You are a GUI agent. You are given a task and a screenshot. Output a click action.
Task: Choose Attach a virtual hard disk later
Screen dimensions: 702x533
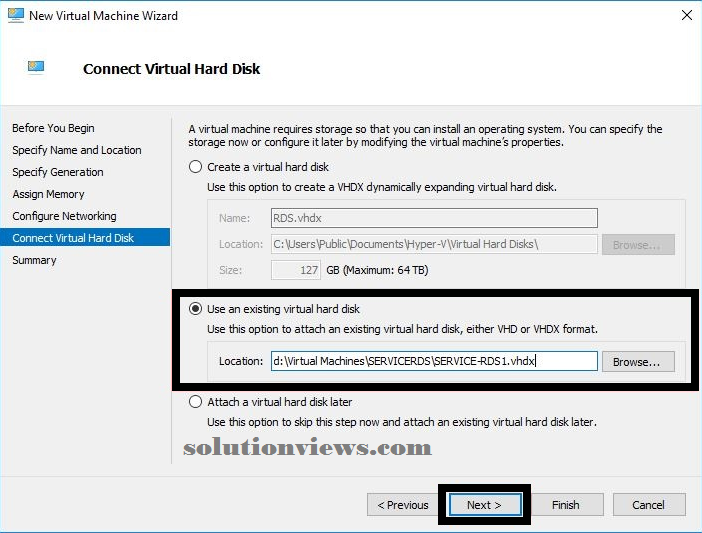coord(195,402)
